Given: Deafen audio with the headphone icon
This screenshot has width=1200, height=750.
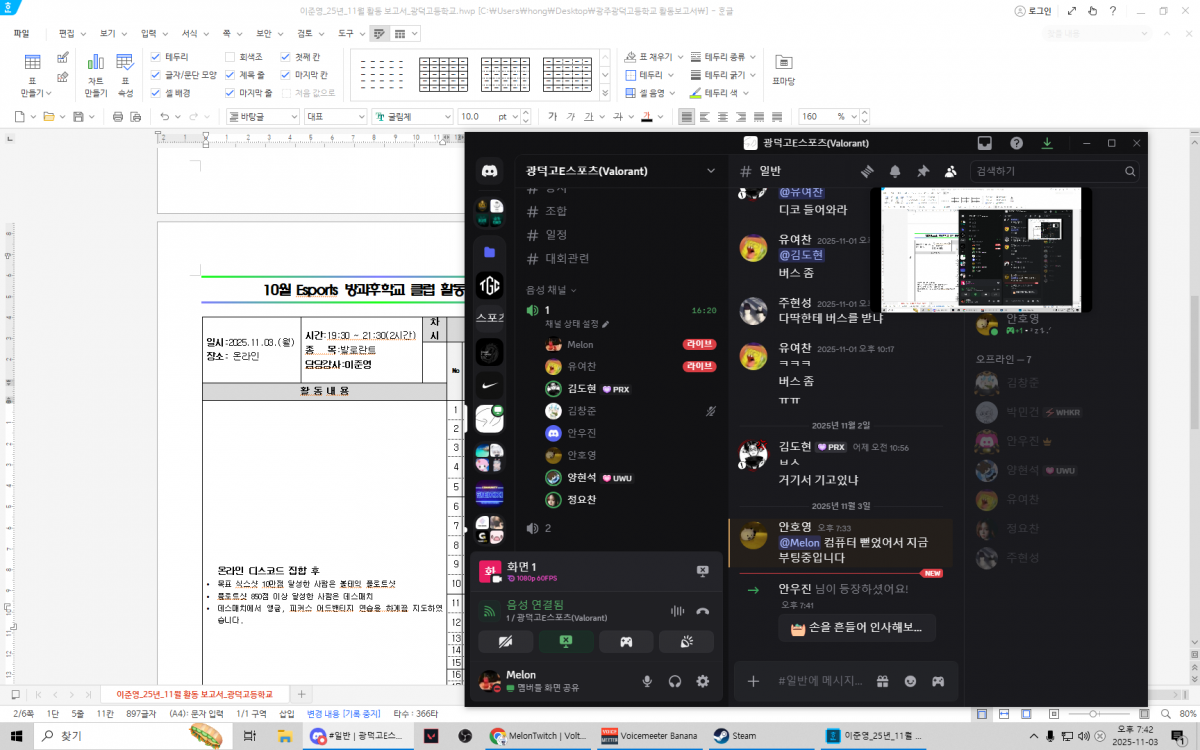Looking at the screenshot, I should [x=675, y=682].
